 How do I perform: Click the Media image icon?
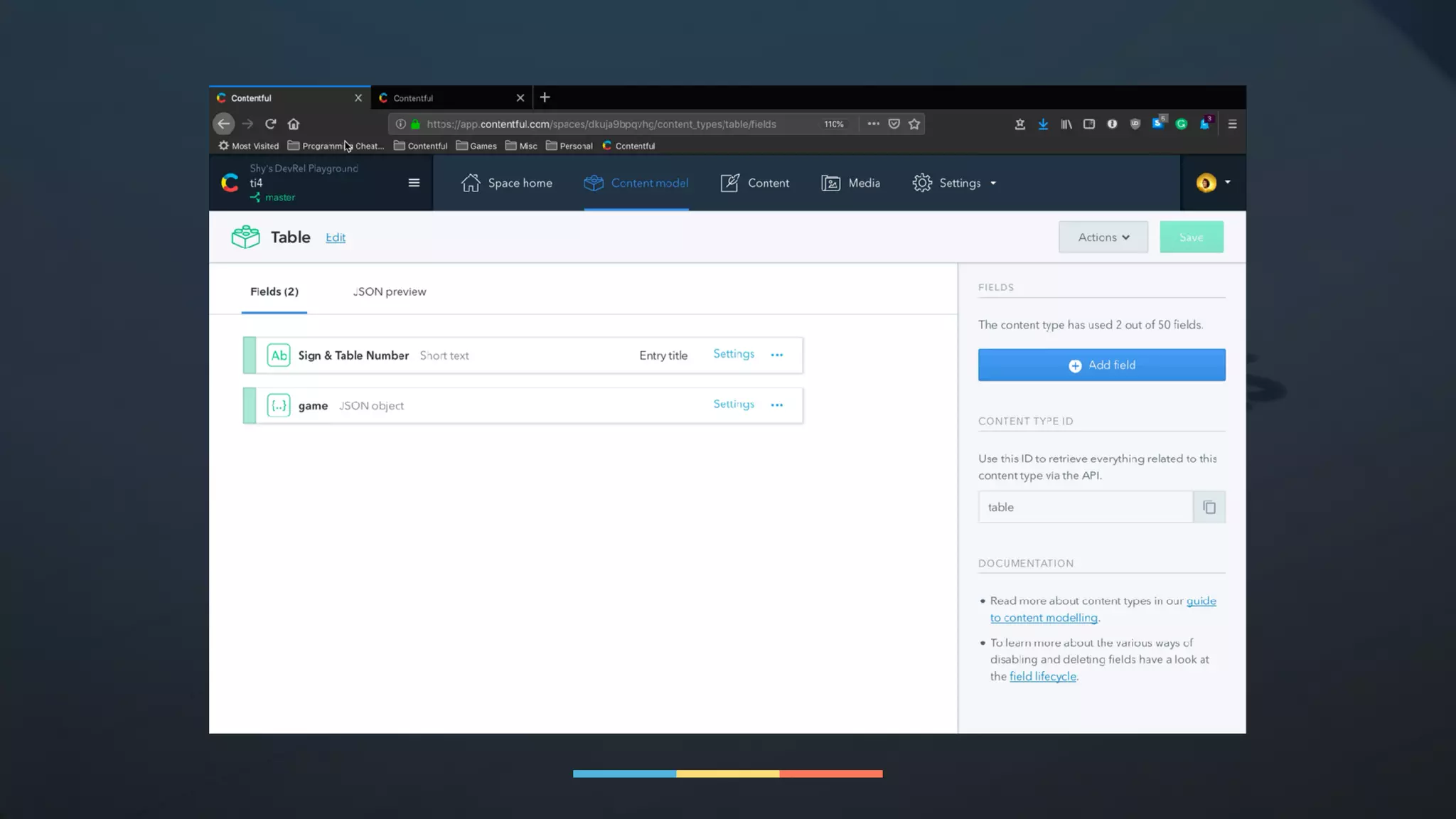click(830, 183)
